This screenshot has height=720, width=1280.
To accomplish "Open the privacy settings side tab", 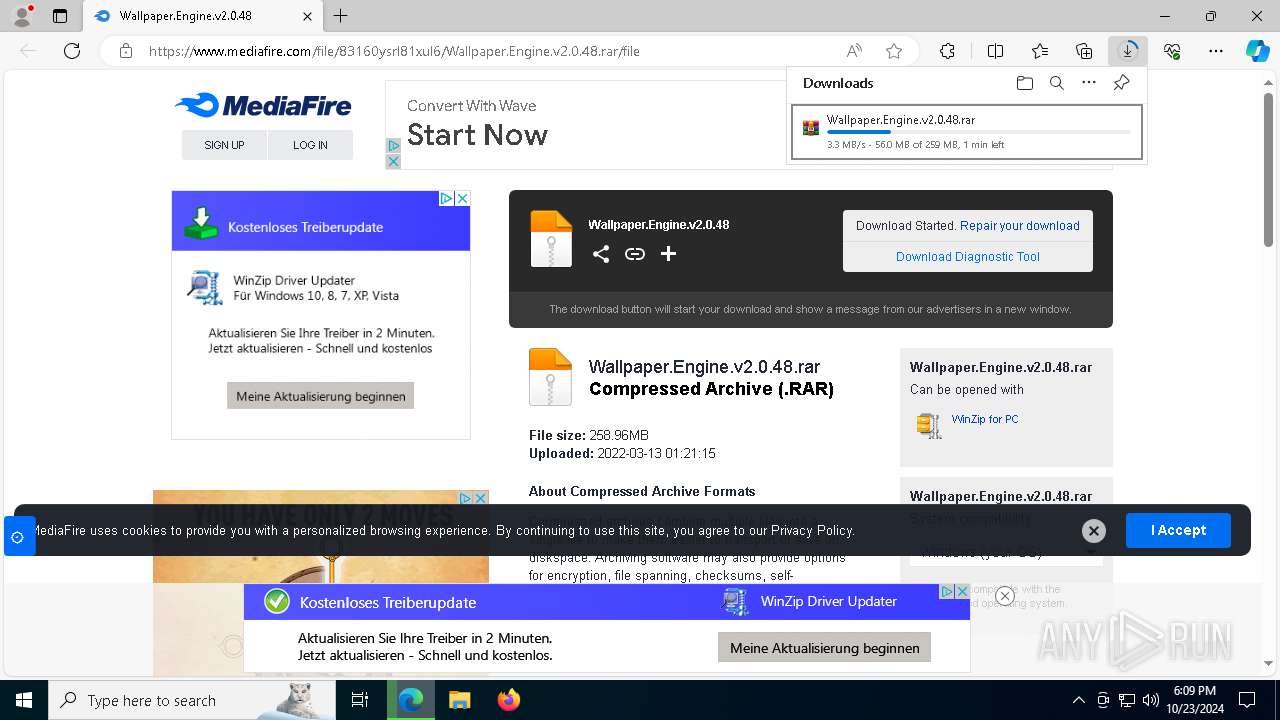I will [x=17, y=537].
